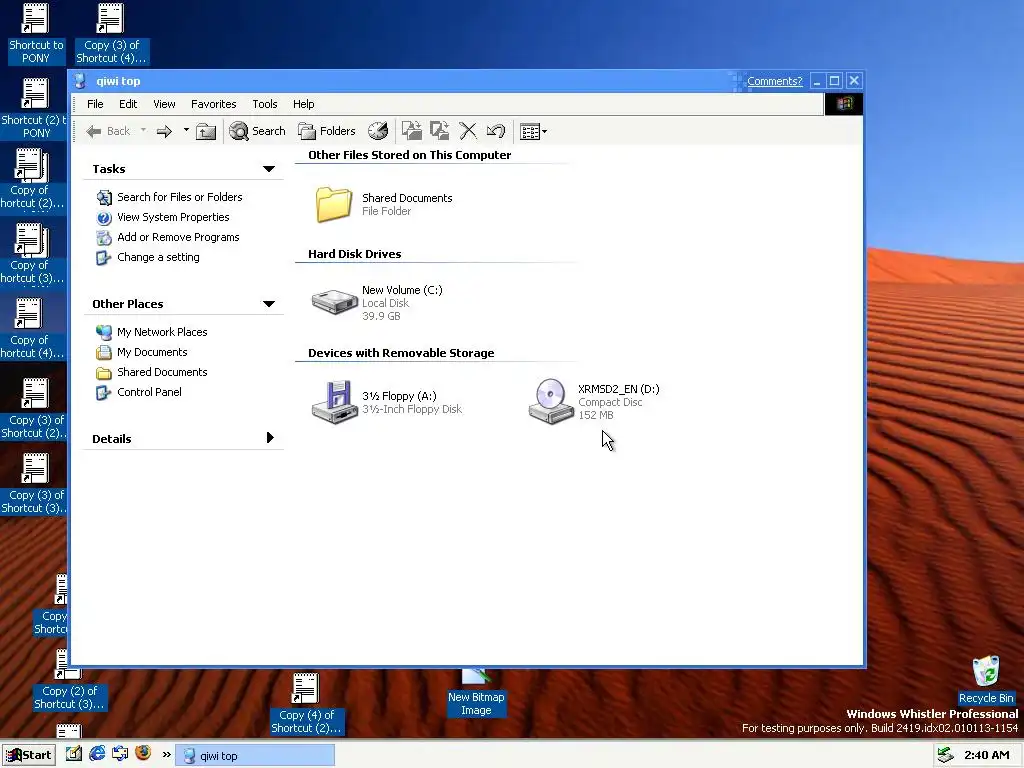Click Add or Remove Programs link

pyautogui.click(x=178, y=237)
